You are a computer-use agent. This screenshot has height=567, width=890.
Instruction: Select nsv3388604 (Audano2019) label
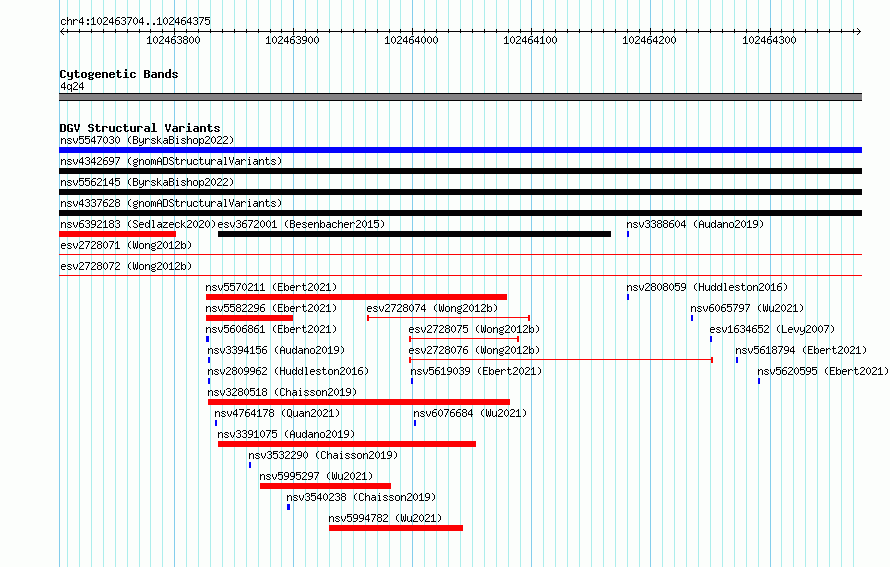click(695, 224)
